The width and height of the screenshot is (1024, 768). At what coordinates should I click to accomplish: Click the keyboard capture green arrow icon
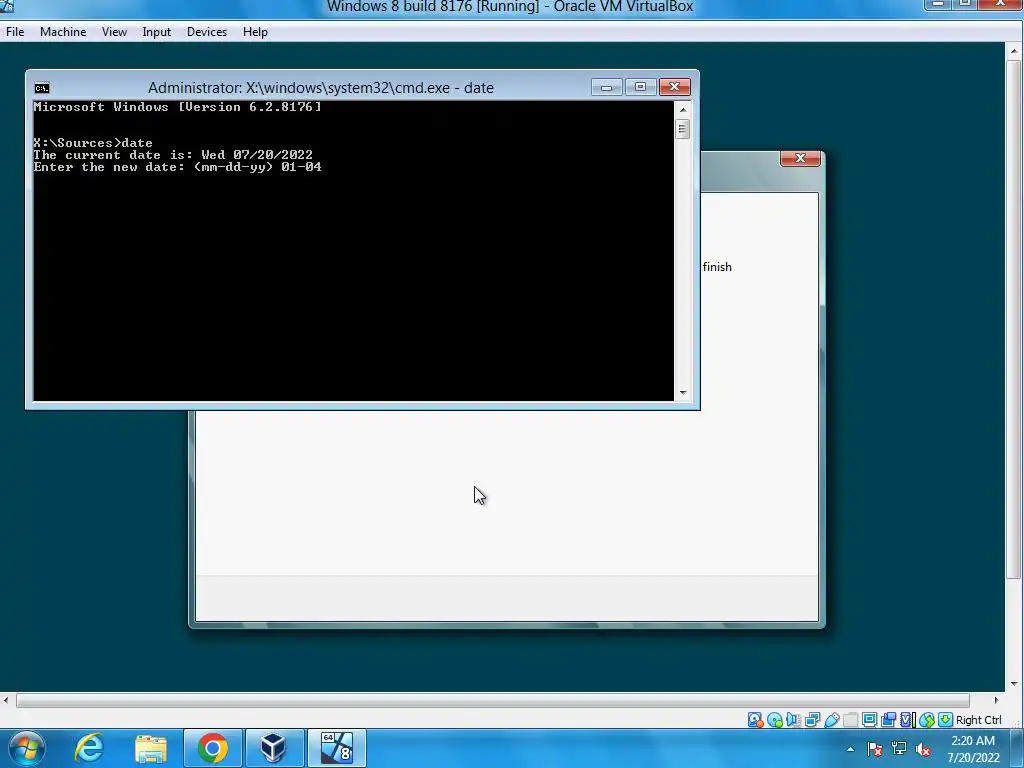(x=945, y=720)
